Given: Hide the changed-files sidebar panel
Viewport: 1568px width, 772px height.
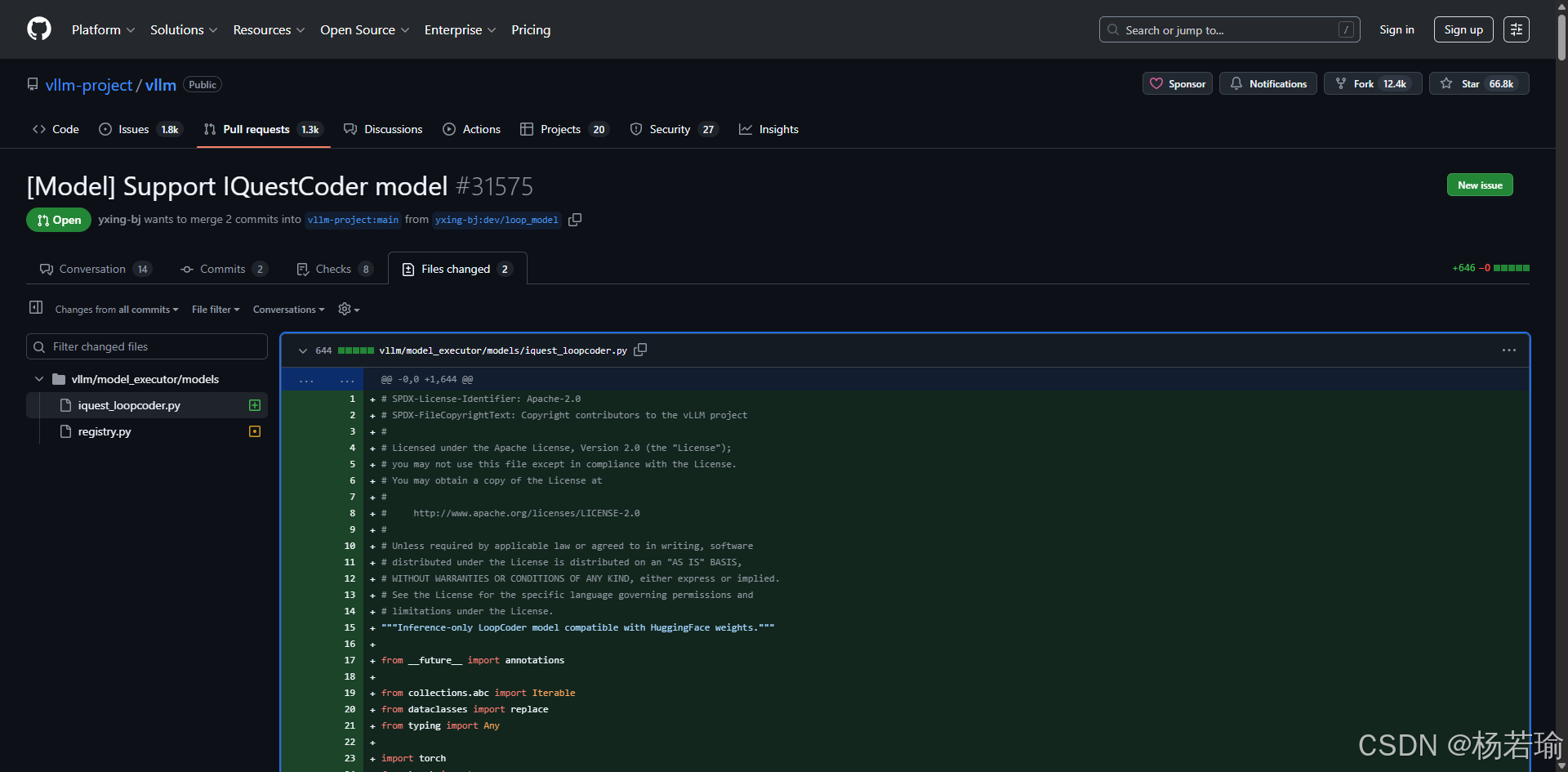Looking at the screenshot, I should coord(35,308).
